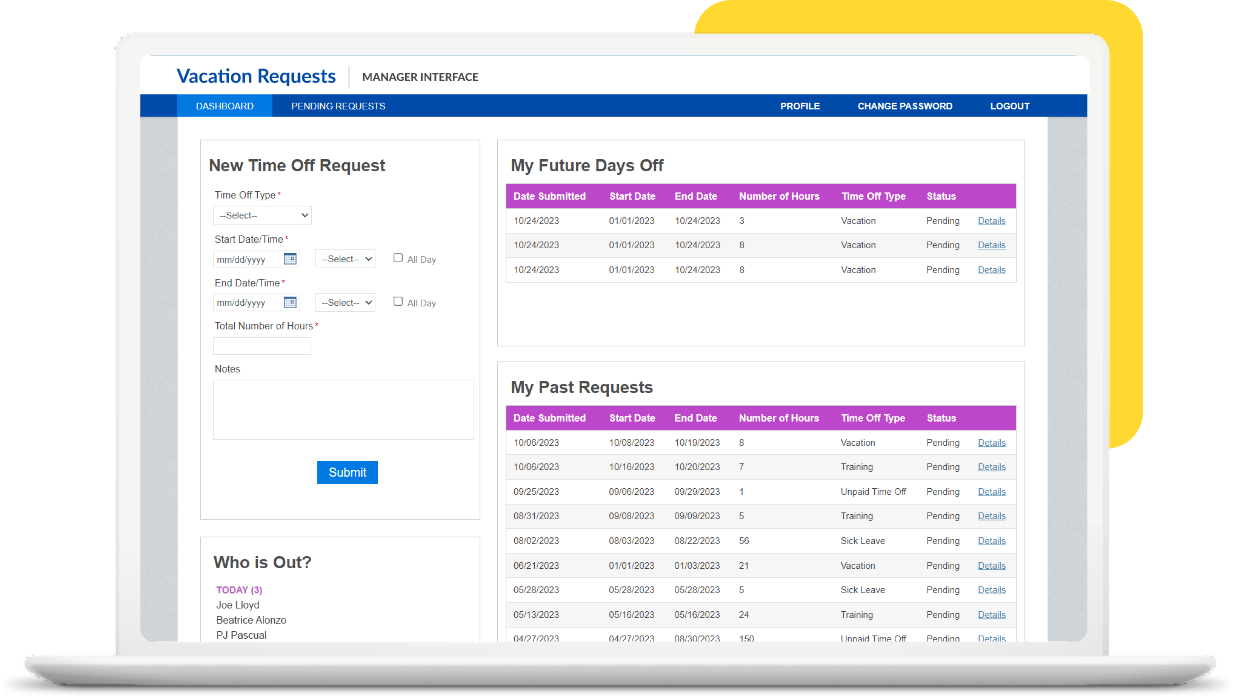
Task: View Details for the 08/02/2023 Sick Leave request
Action: [992, 541]
